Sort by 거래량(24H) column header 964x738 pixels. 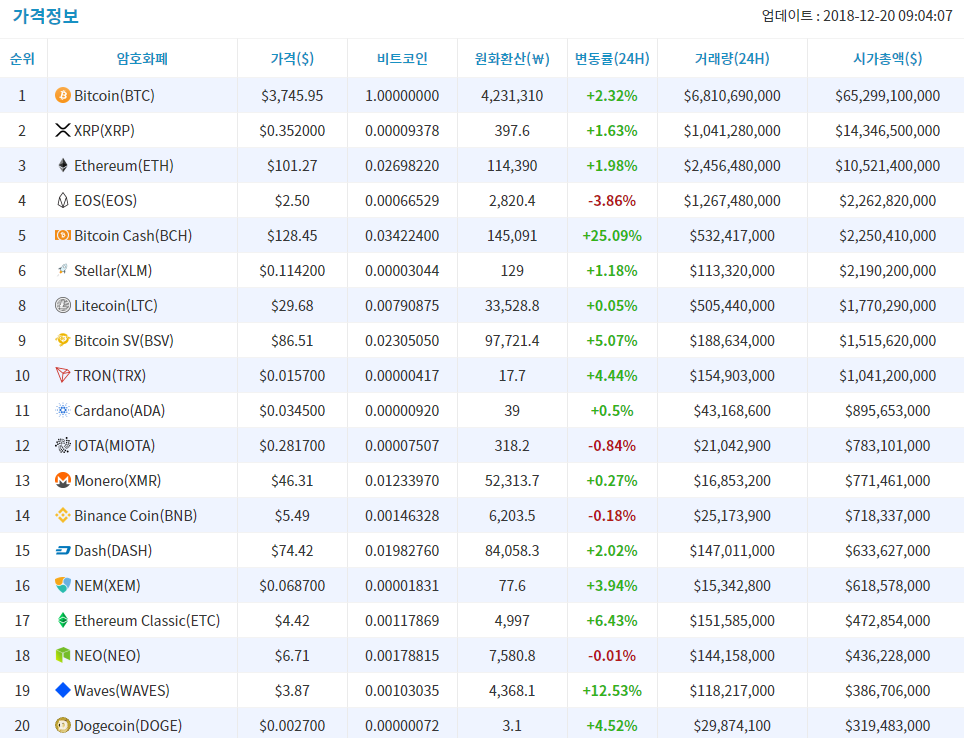coord(732,59)
